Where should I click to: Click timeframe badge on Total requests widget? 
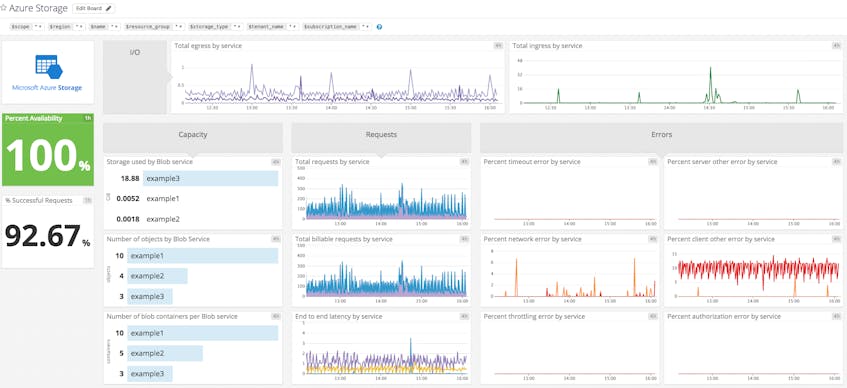pyautogui.click(x=464, y=162)
